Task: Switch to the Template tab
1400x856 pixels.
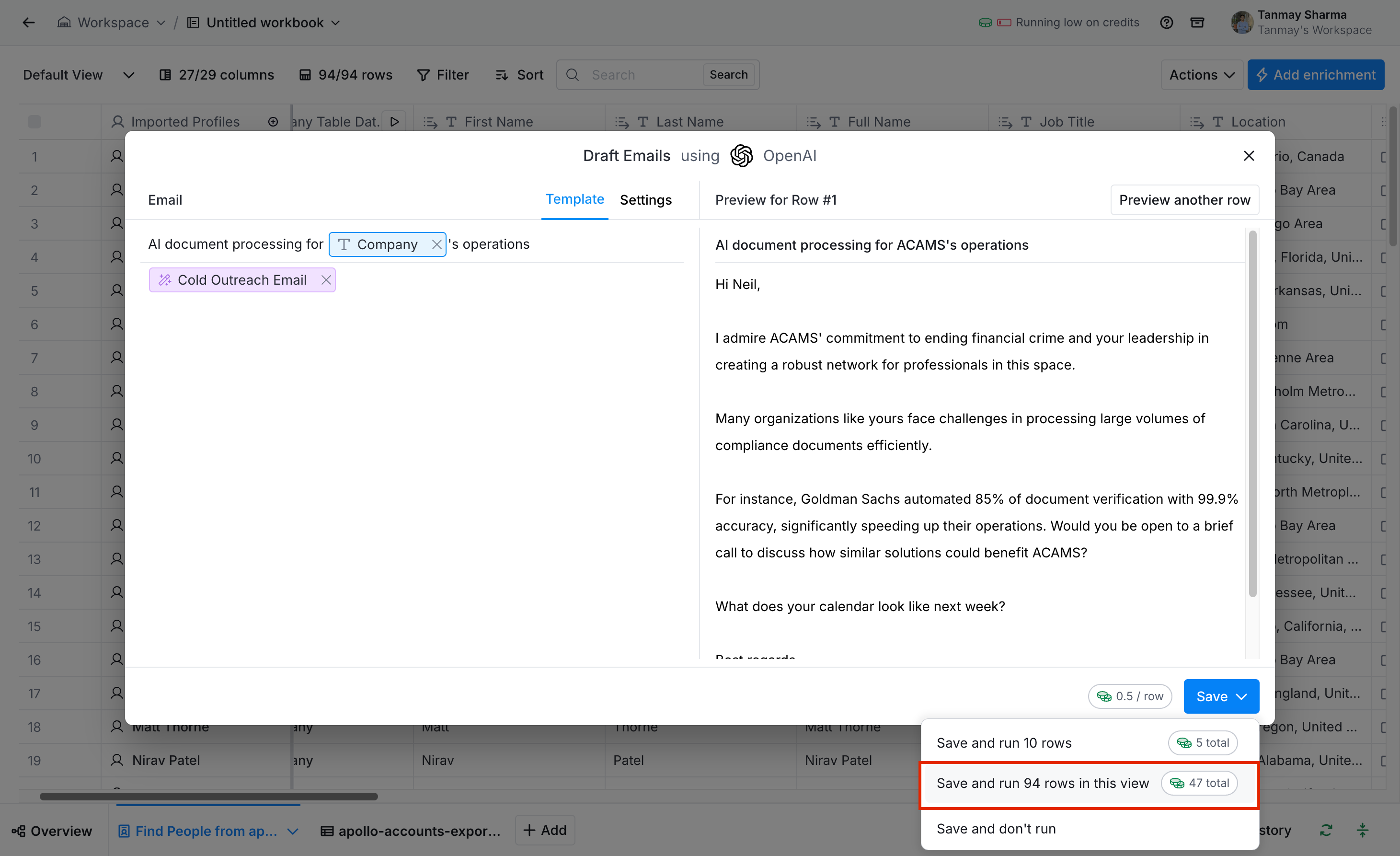Action: (574, 199)
